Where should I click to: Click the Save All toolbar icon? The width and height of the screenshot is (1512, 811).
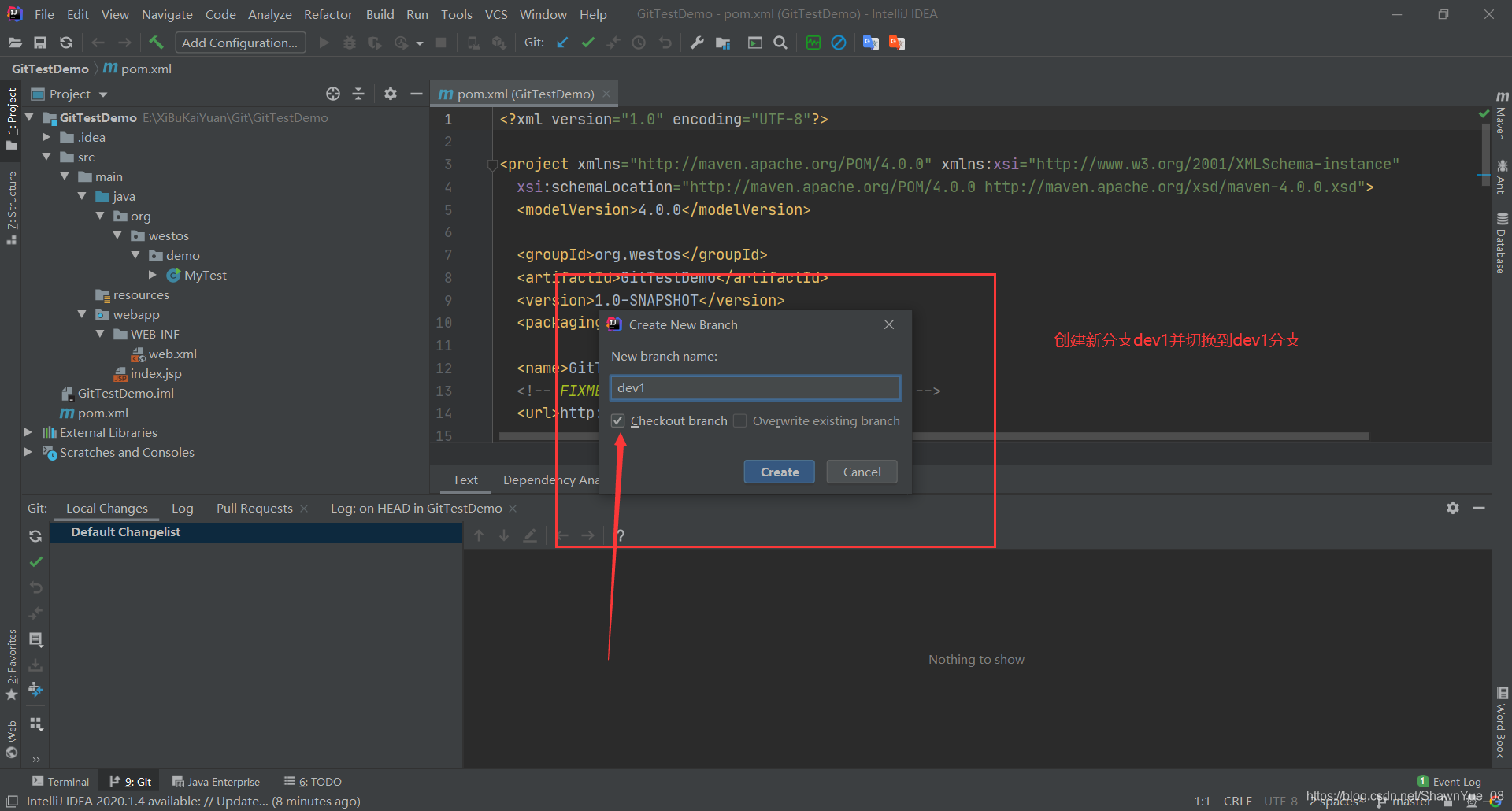[40, 43]
